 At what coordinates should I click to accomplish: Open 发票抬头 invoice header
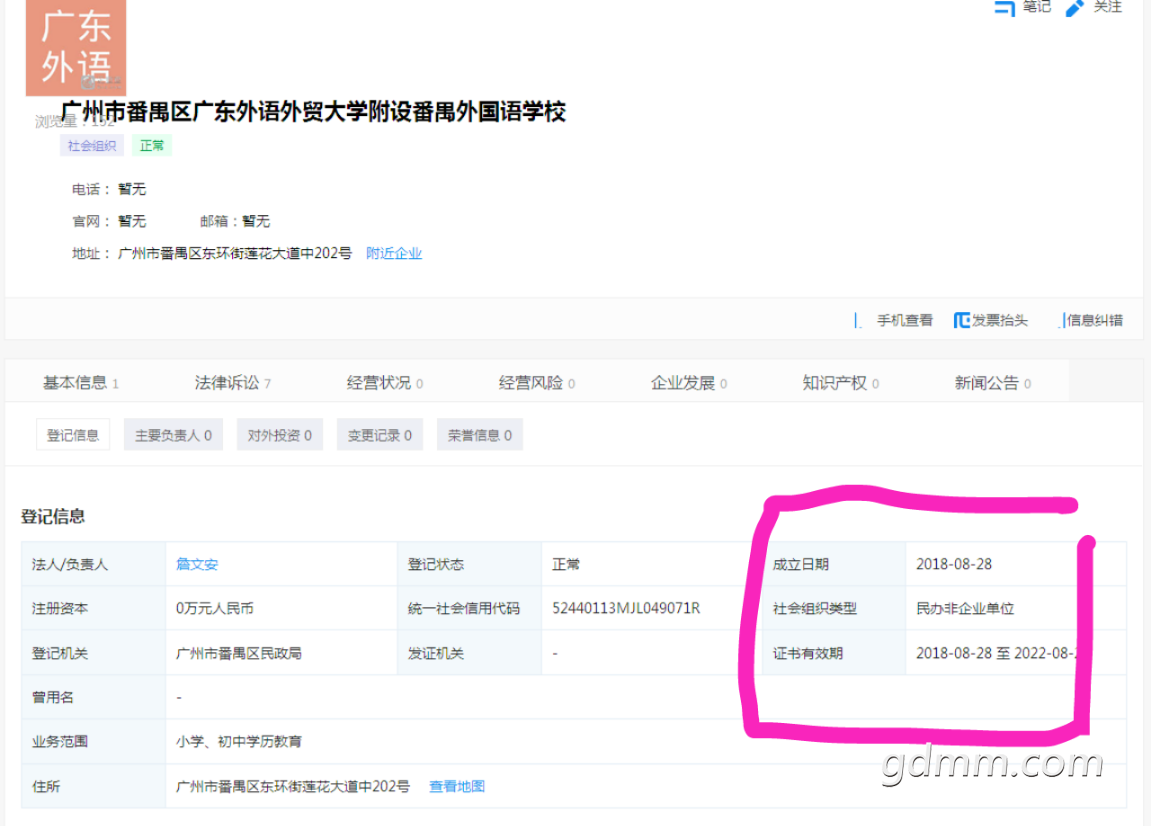991,320
